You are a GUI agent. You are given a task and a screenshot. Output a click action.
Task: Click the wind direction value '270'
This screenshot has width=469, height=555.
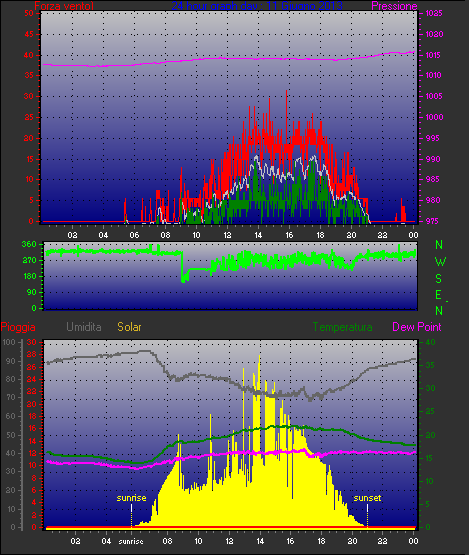pos(29,261)
